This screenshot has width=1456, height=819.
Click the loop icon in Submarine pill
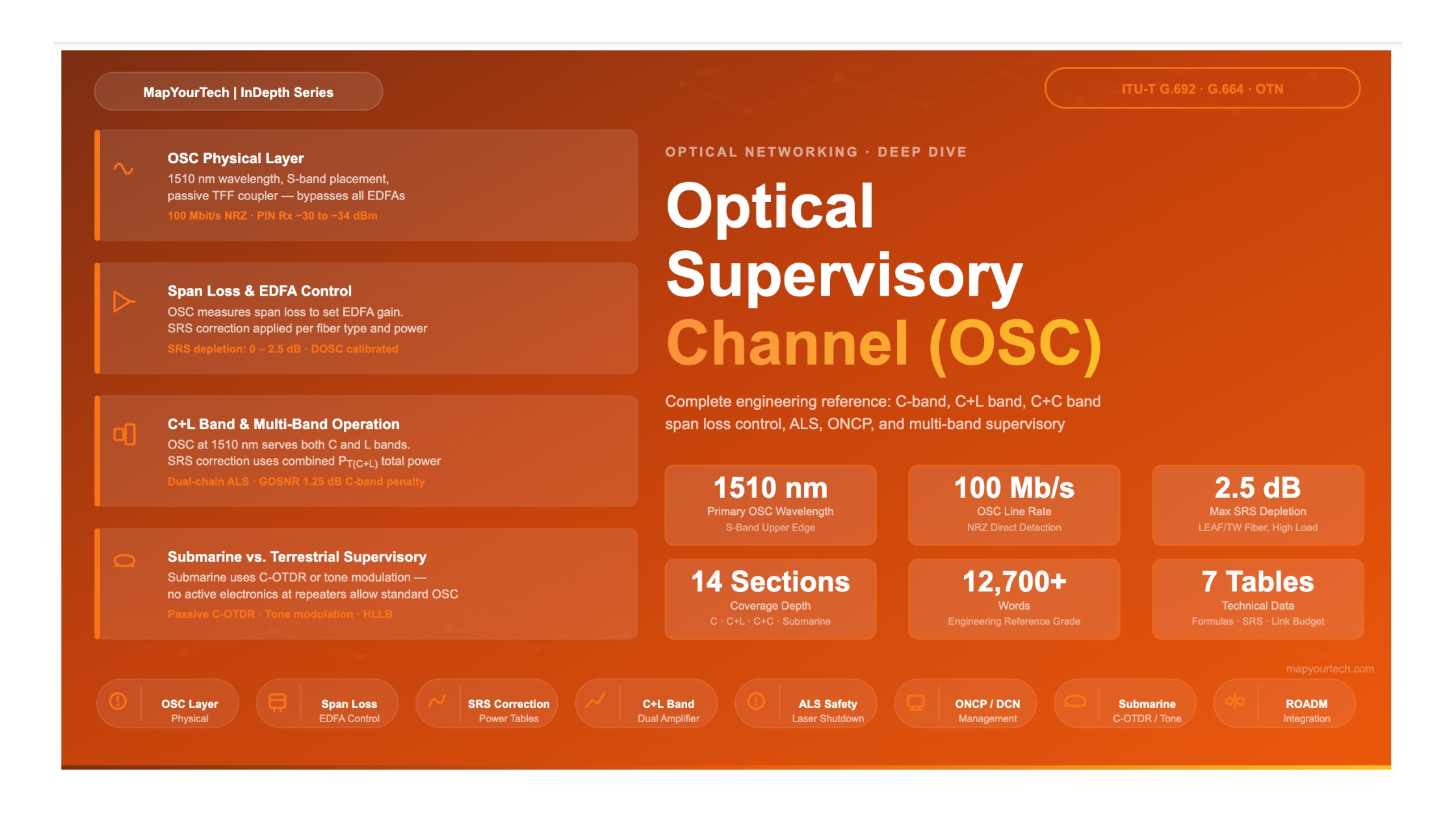1075,701
